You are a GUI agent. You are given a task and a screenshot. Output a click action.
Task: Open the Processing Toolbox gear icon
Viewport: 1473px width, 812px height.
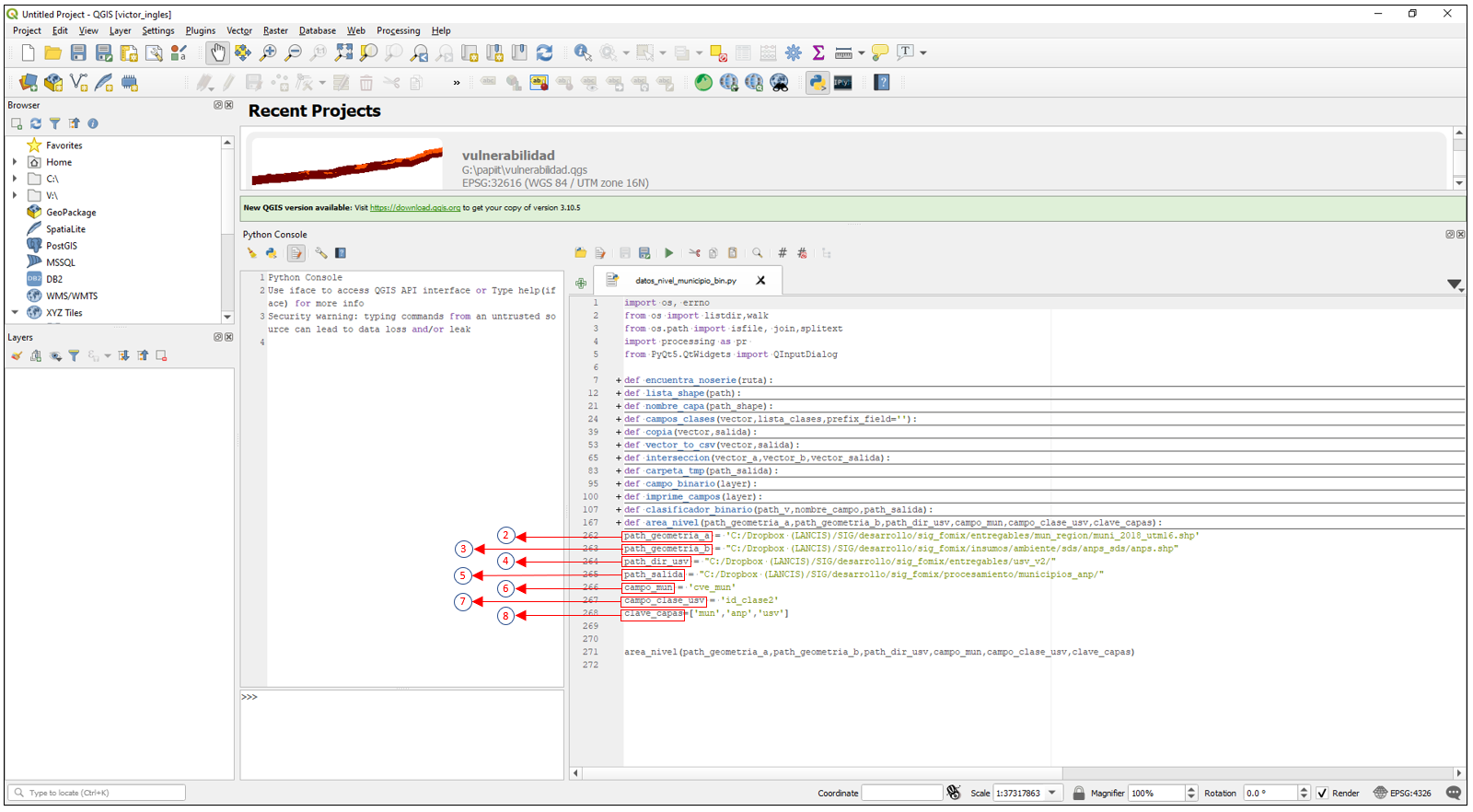pyautogui.click(x=793, y=52)
